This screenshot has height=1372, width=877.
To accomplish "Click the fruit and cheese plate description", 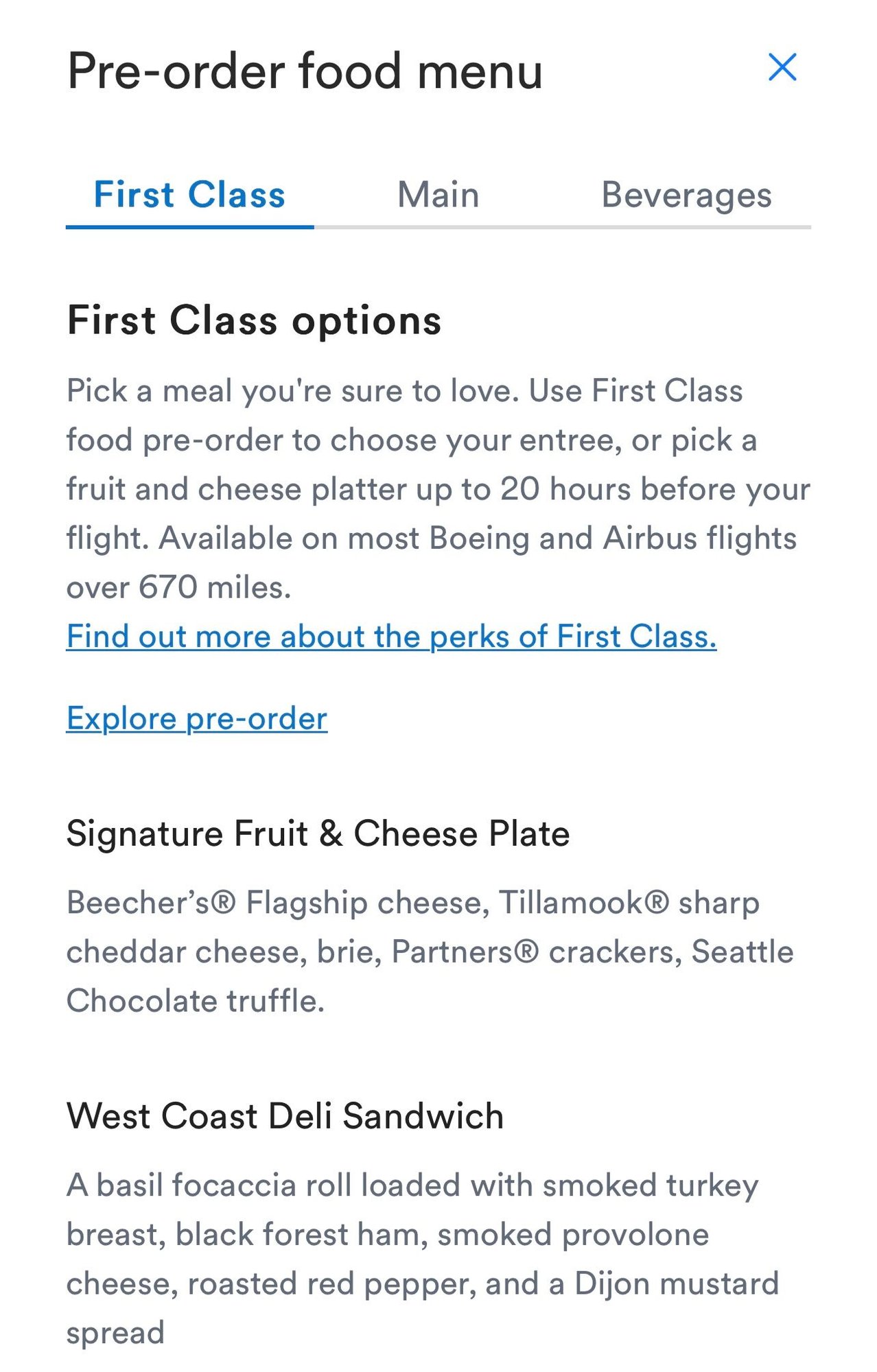I will pos(430,951).
